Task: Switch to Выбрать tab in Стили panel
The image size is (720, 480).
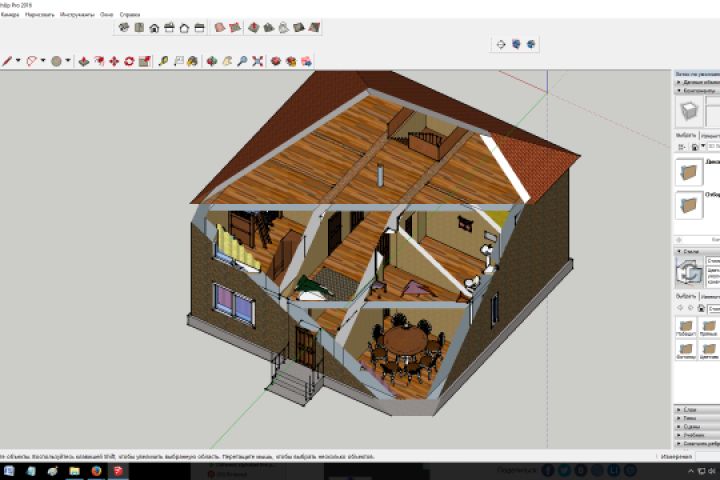Action: coord(686,297)
